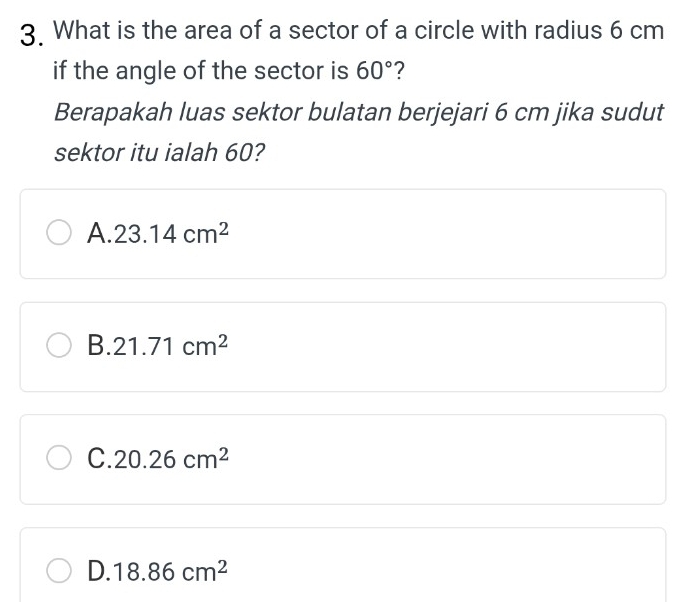The image size is (681, 602).
Task: Click the Malay line sektor itu ialah 60?
Action: click(x=159, y=153)
